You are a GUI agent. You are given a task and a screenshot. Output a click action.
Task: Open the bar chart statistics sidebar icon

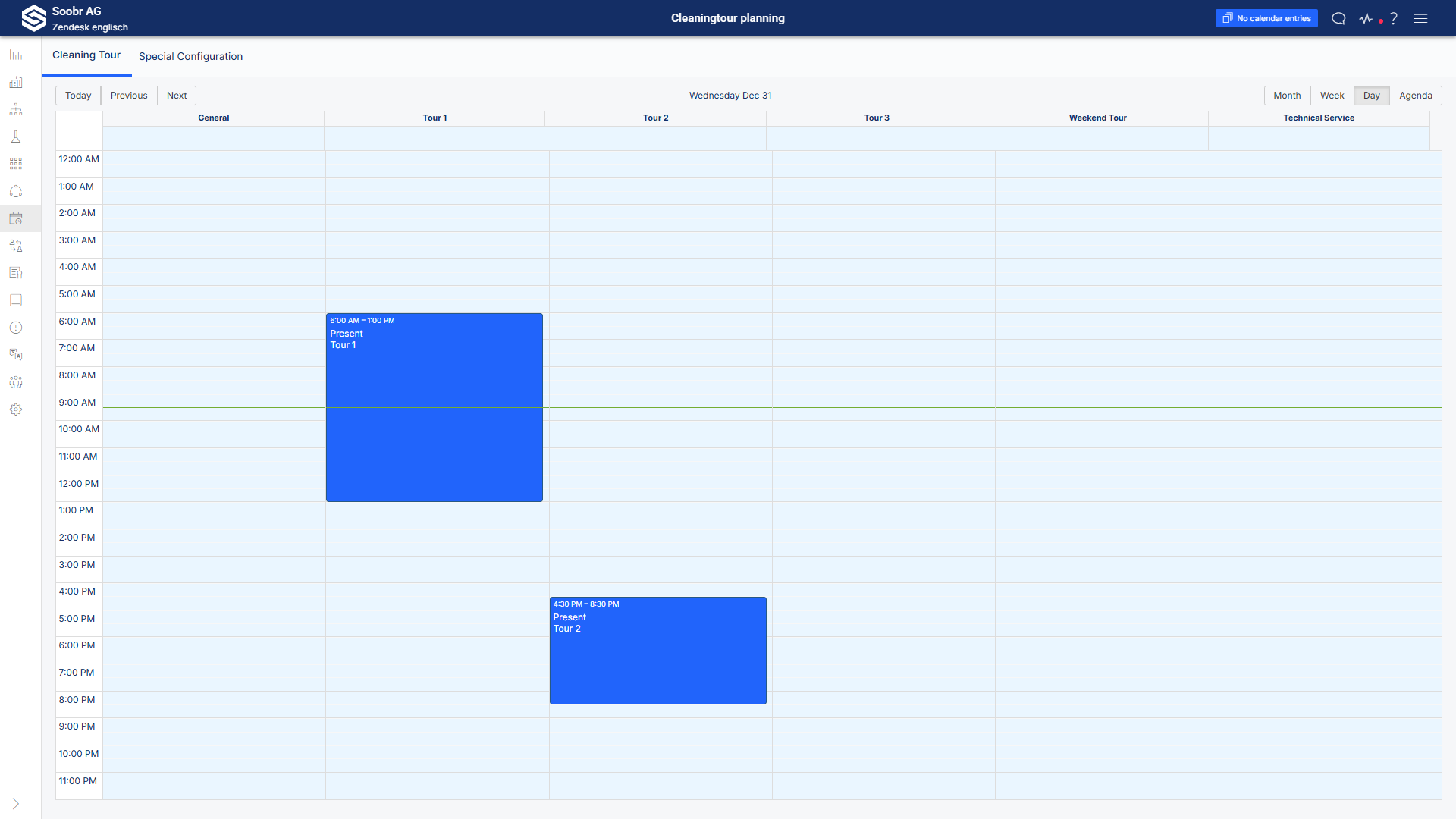(16, 55)
